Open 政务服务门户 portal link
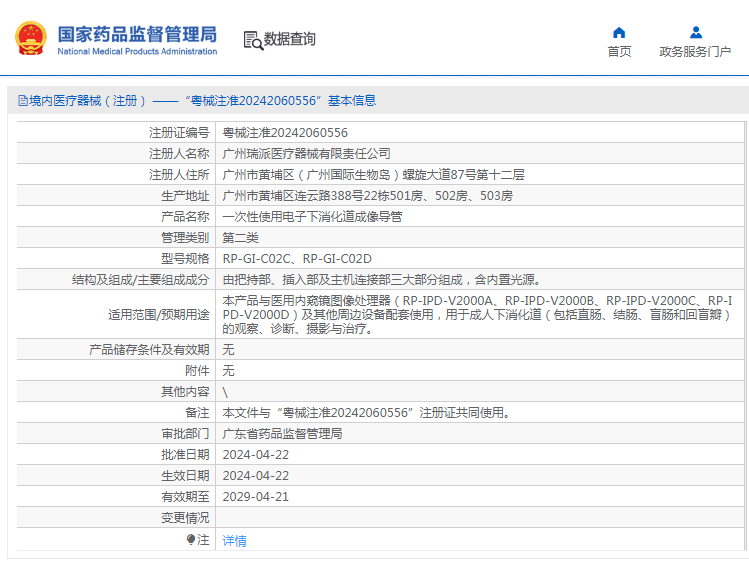Screen dimensions: 749x564 coord(695,52)
